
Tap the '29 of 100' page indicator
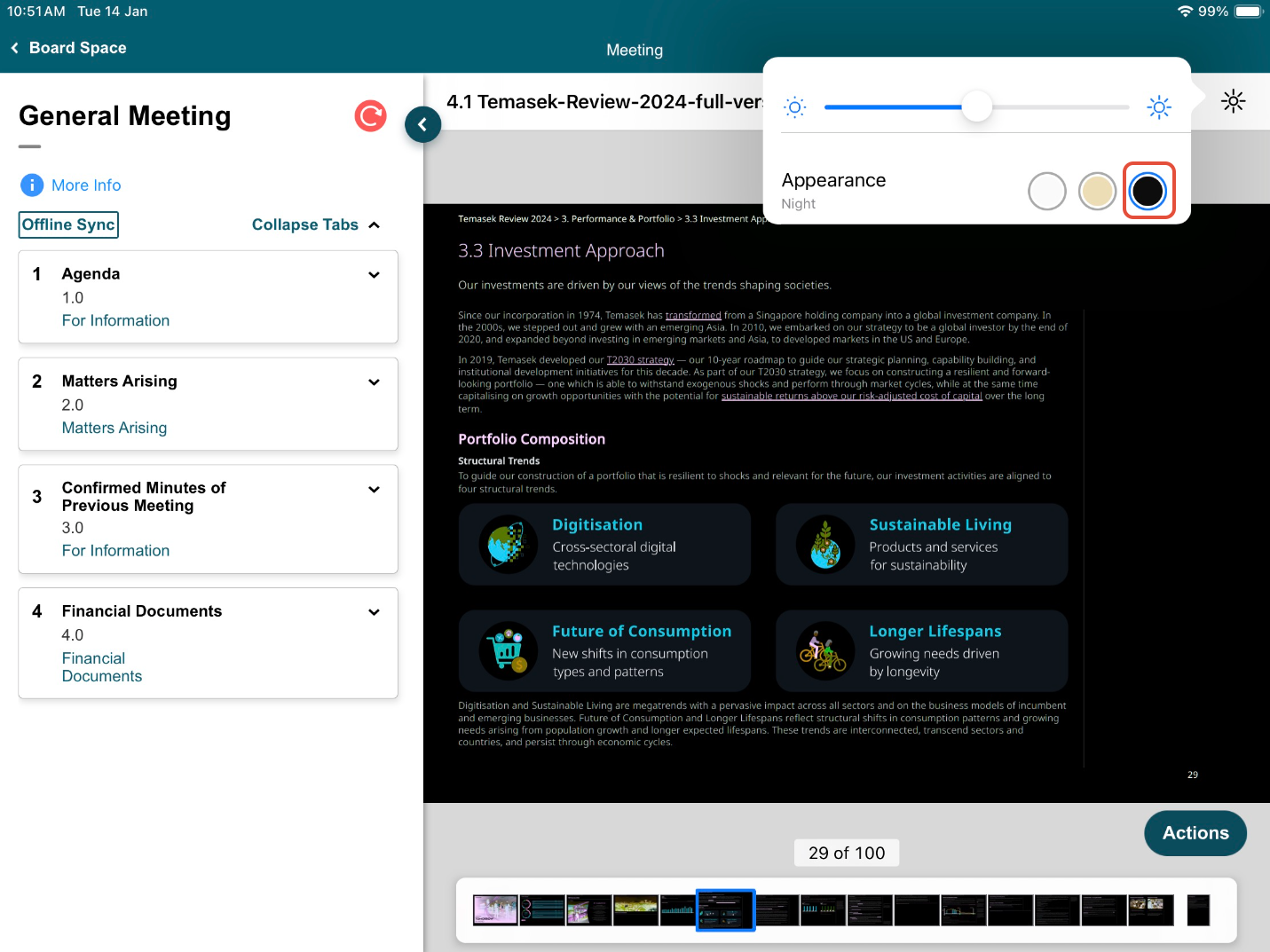tap(847, 853)
